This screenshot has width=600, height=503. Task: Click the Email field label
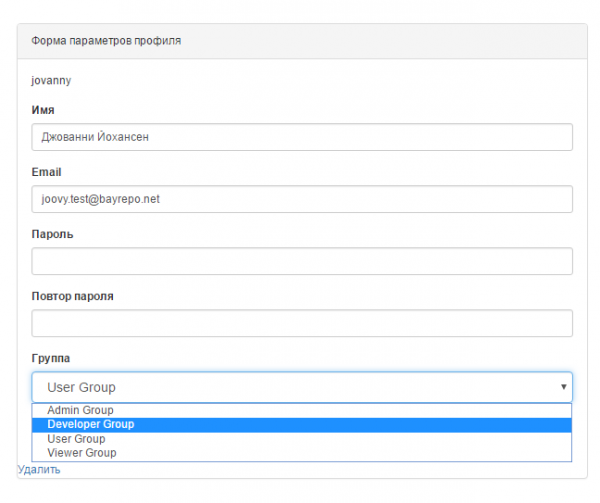click(46, 172)
